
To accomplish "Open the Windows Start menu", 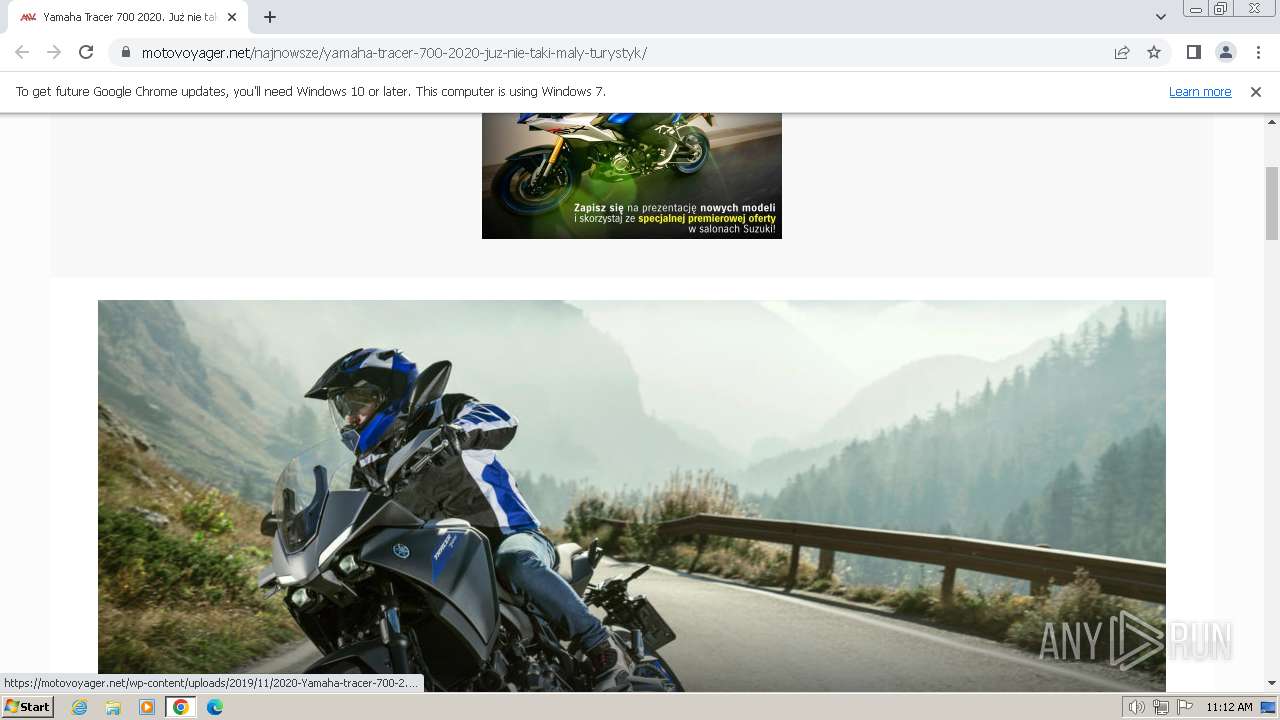I will pyautogui.click(x=27, y=707).
